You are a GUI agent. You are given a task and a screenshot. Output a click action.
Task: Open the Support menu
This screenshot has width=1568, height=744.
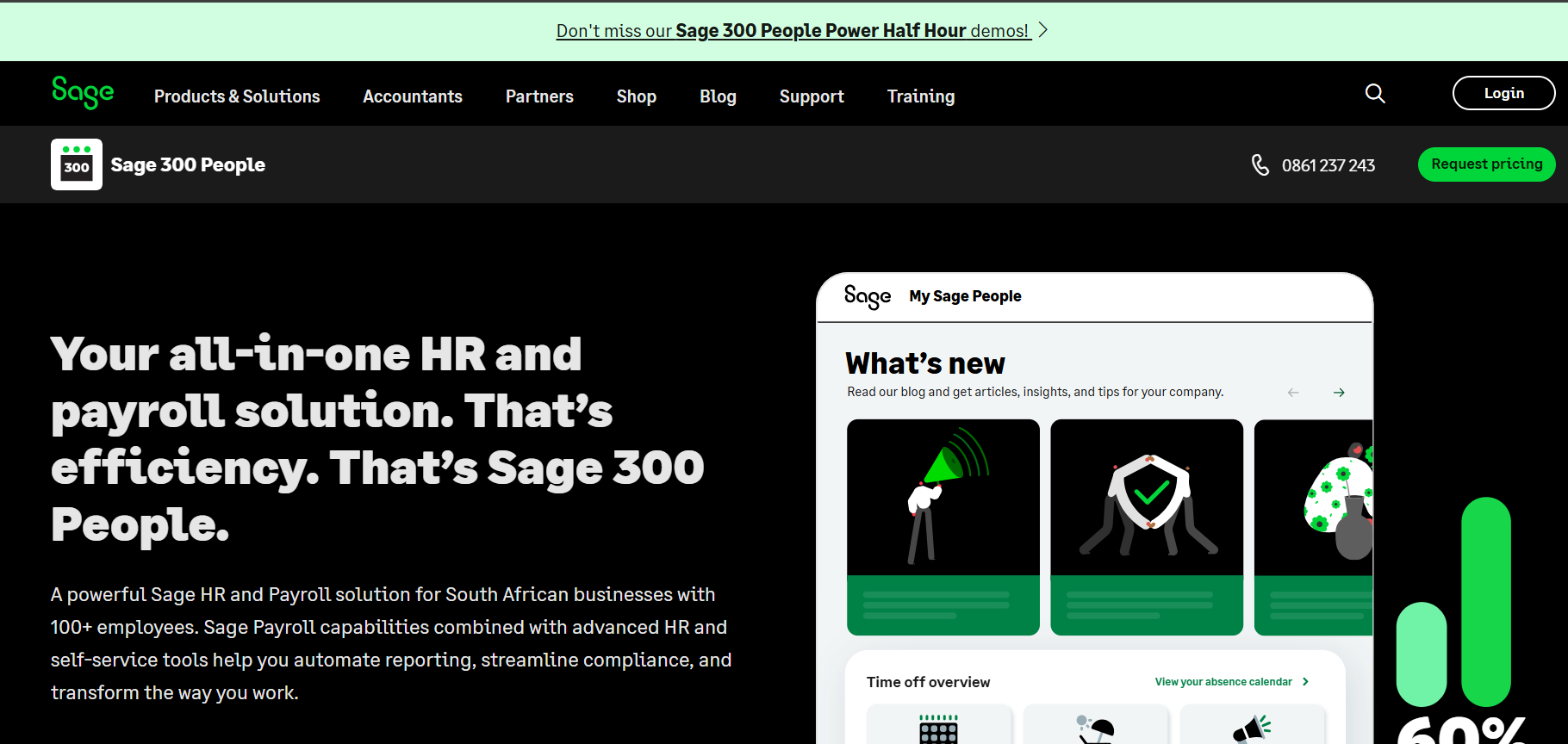pos(812,96)
